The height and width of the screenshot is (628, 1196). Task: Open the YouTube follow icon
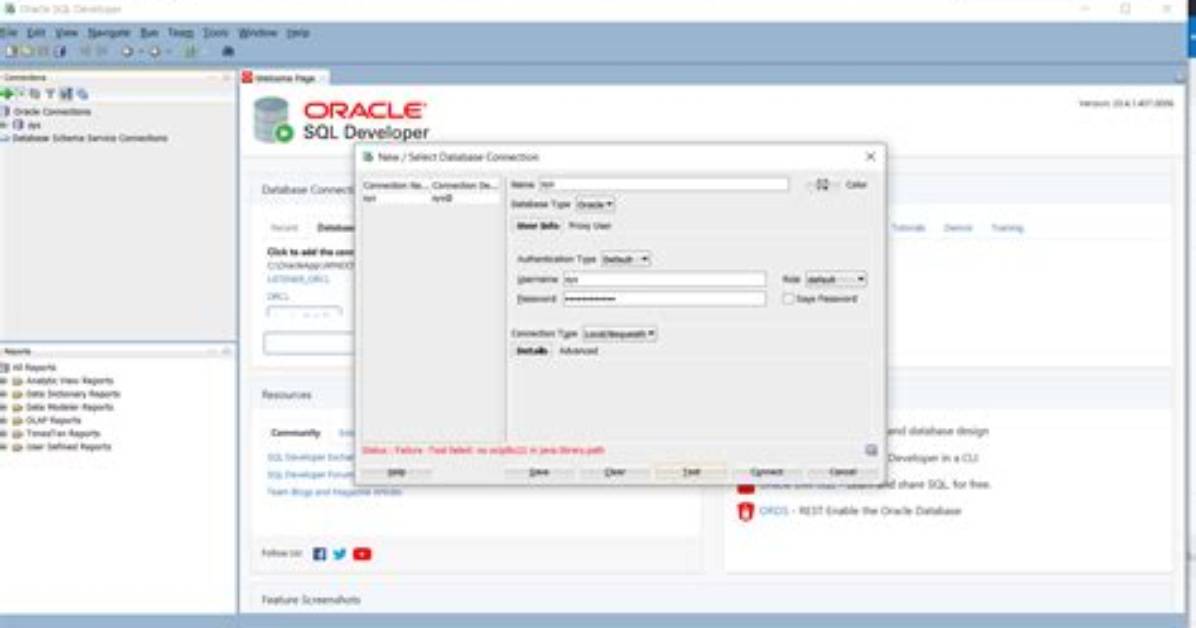pyautogui.click(x=362, y=554)
